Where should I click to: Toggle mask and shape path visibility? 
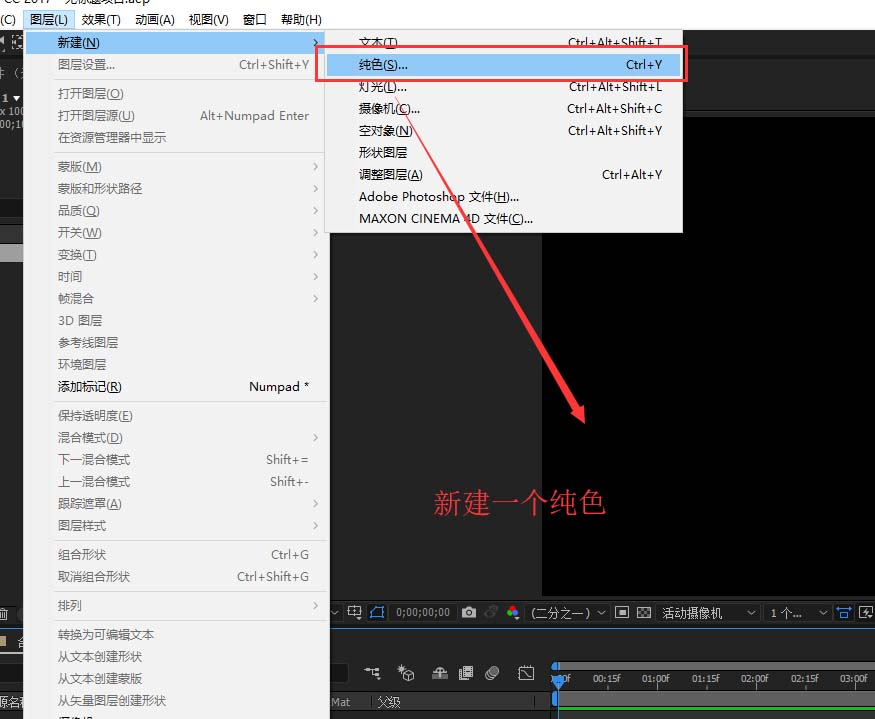click(x=377, y=612)
